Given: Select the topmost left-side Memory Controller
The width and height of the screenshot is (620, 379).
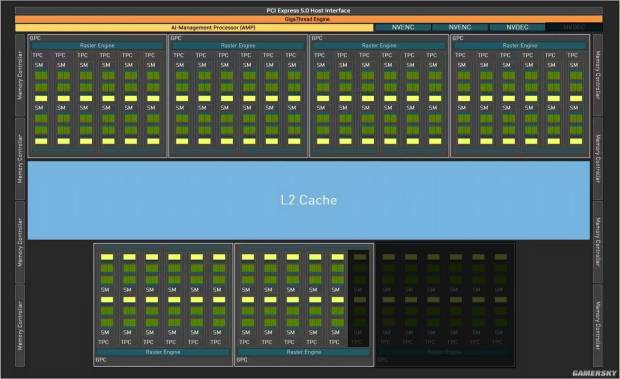Looking at the screenshot, I should click(x=20, y=75).
